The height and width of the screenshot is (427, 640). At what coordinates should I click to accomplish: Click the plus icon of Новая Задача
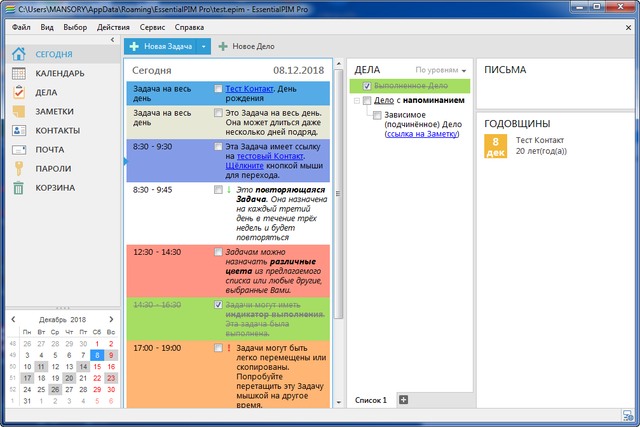coord(134,47)
